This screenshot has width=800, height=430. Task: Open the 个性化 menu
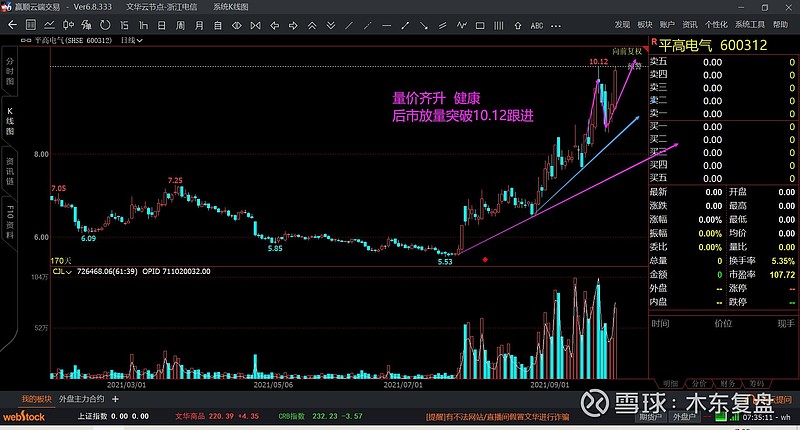(x=716, y=24)
